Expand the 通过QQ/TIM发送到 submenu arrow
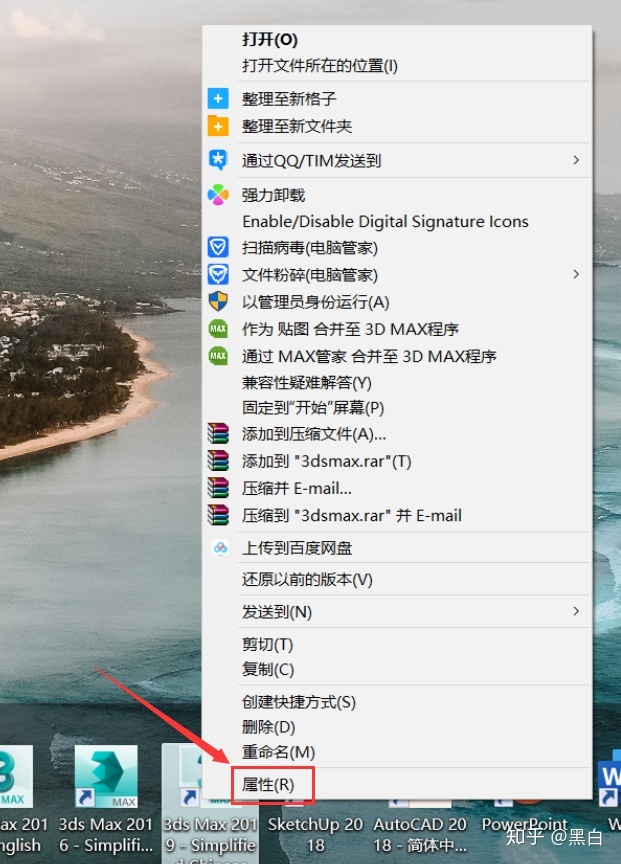Viewport: 621px width, 864px height. 576,160
